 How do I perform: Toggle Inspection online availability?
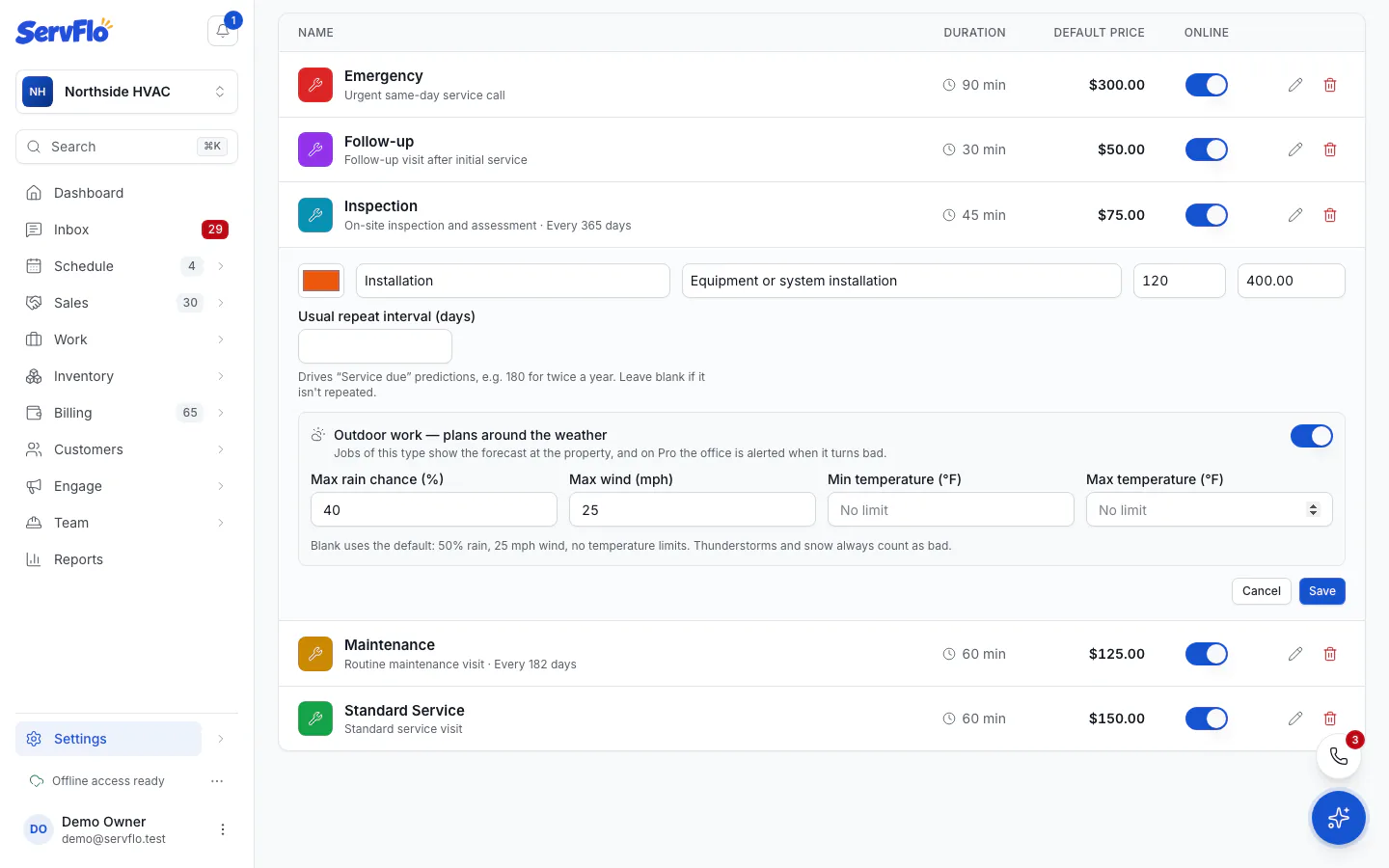click(x=1207, y=215)
